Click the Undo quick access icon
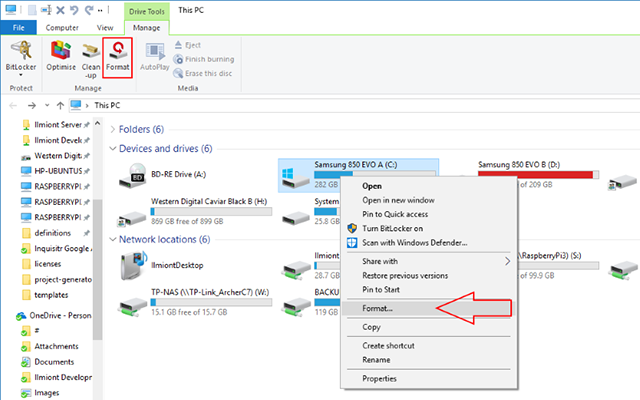The image size is (640, 400). (x=74, y=10)
